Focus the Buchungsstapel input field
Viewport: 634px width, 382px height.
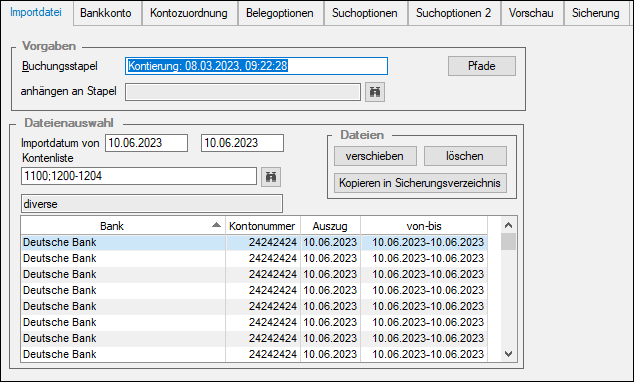(x=256, y=66)
